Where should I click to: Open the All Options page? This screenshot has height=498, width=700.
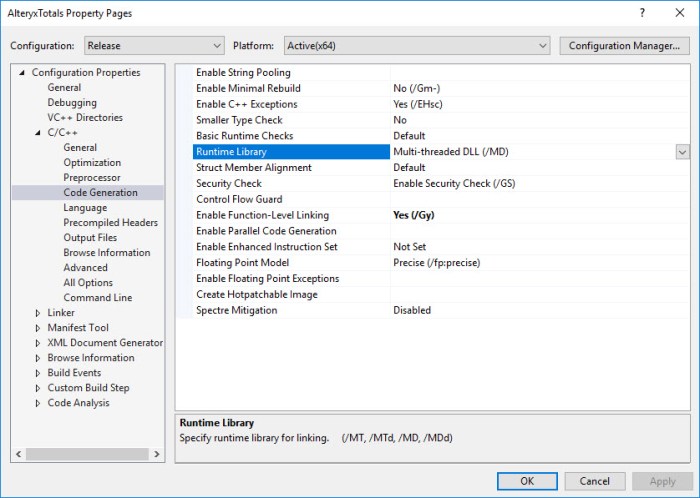88,282
